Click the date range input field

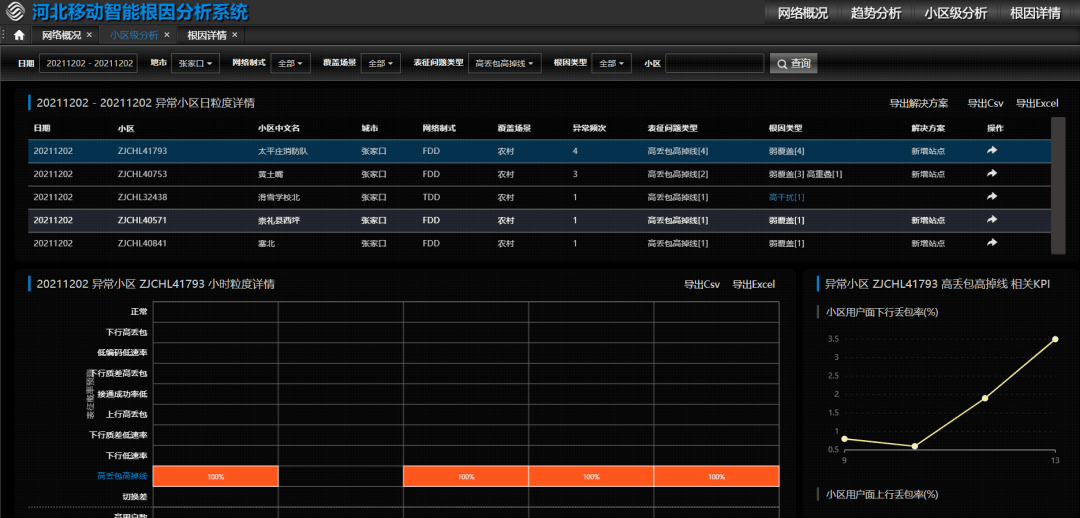88,63
